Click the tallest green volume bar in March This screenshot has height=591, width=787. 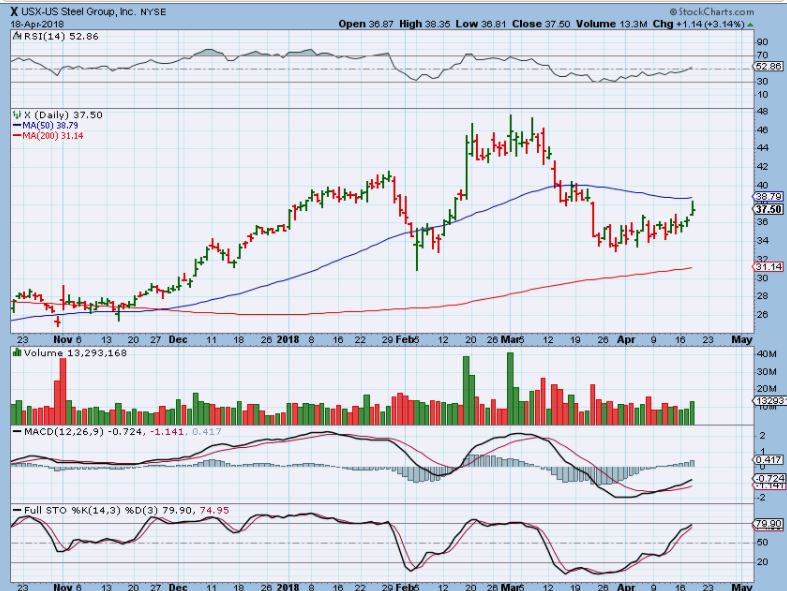(x=510, y=389)
